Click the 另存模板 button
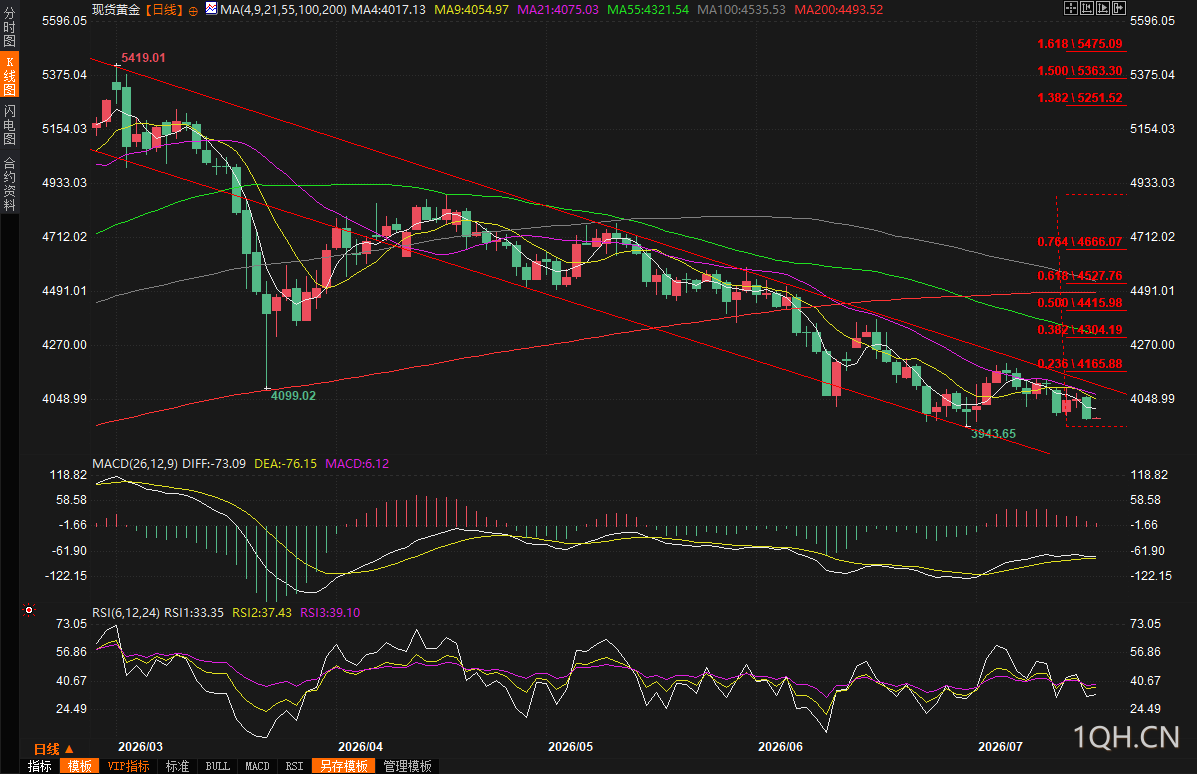1197x774 pixels. [344, 766]
